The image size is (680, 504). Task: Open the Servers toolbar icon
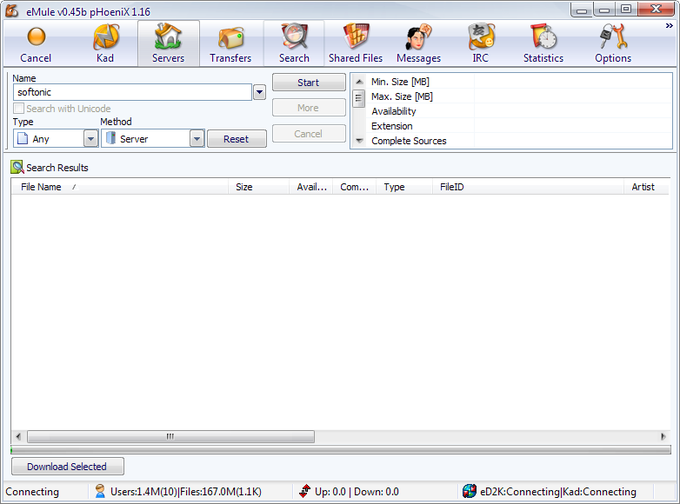[x=168, y=44]
